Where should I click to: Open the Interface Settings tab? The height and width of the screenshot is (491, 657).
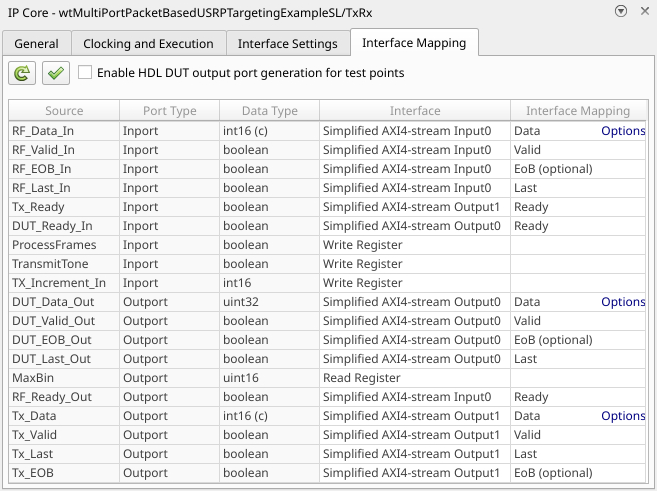pos(288,44)
